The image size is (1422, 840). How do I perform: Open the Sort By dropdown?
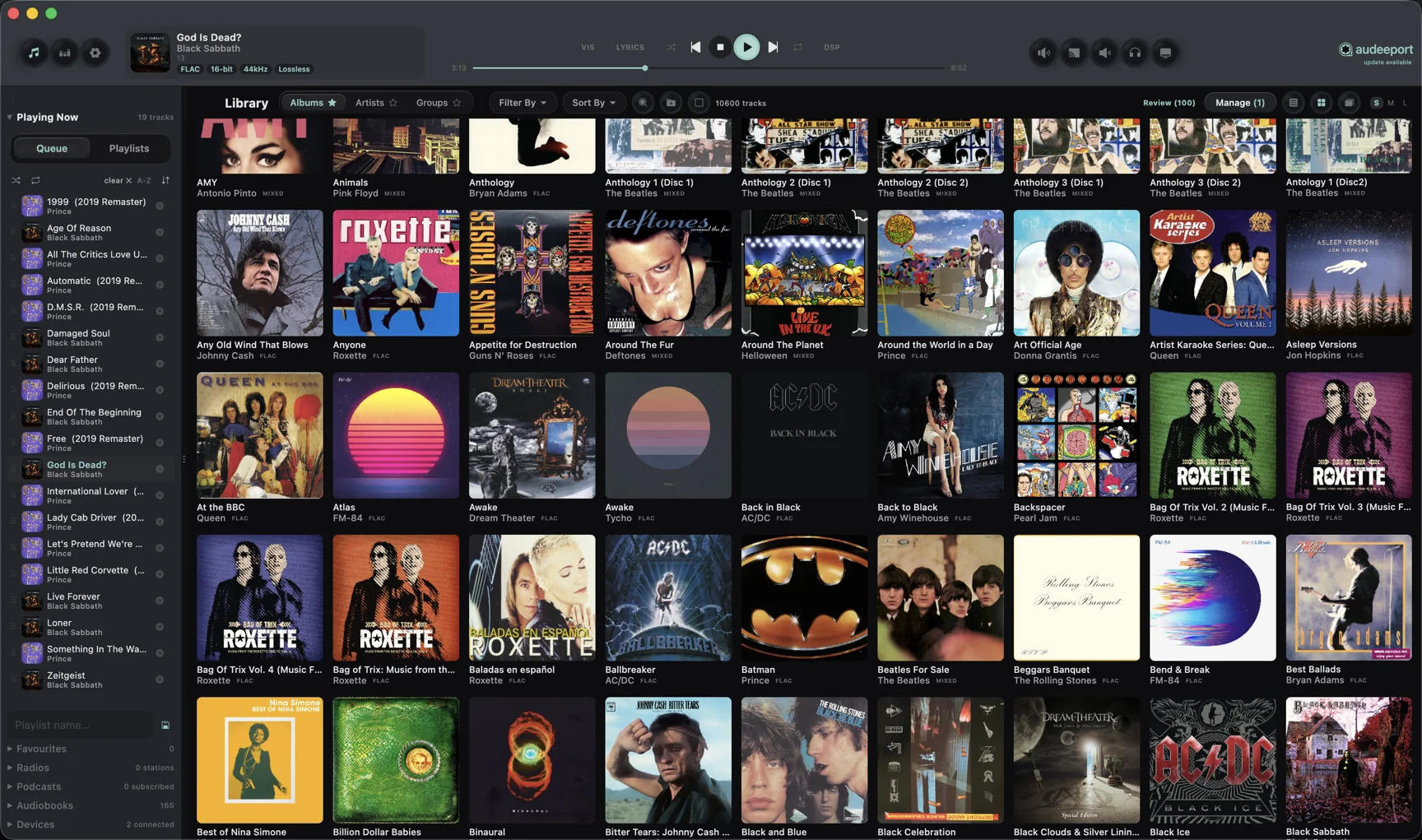(593, 103)
